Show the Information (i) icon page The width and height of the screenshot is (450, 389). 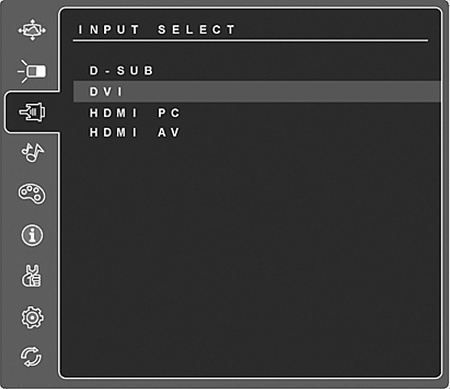32,235
